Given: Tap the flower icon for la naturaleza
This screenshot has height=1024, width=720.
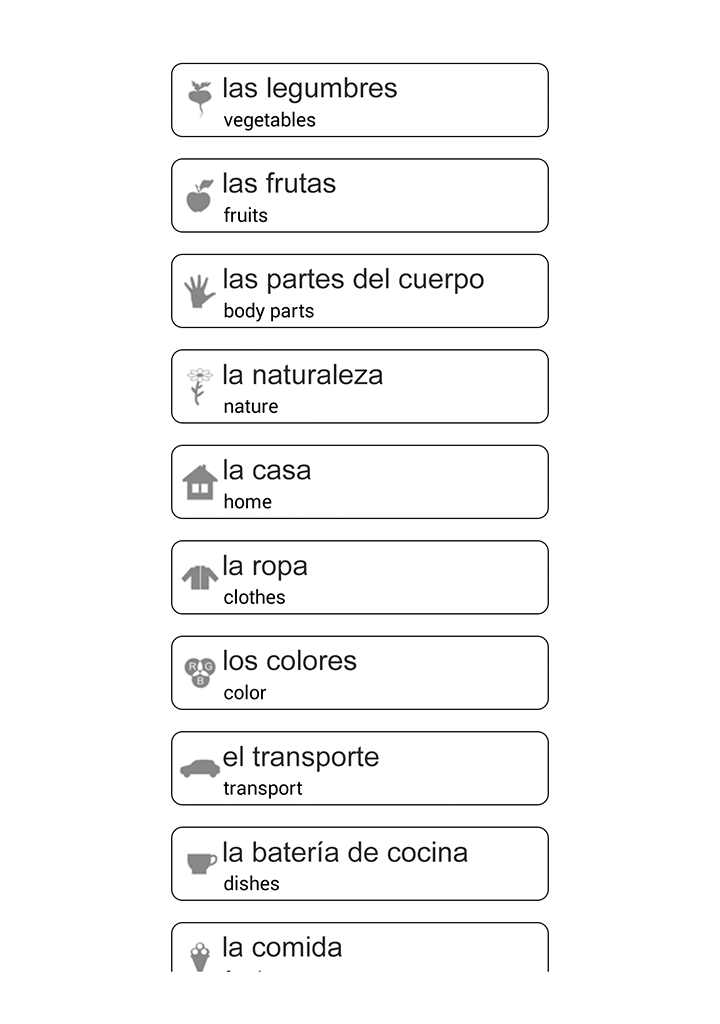Looking at the screenshot, I should coord(200,386).
